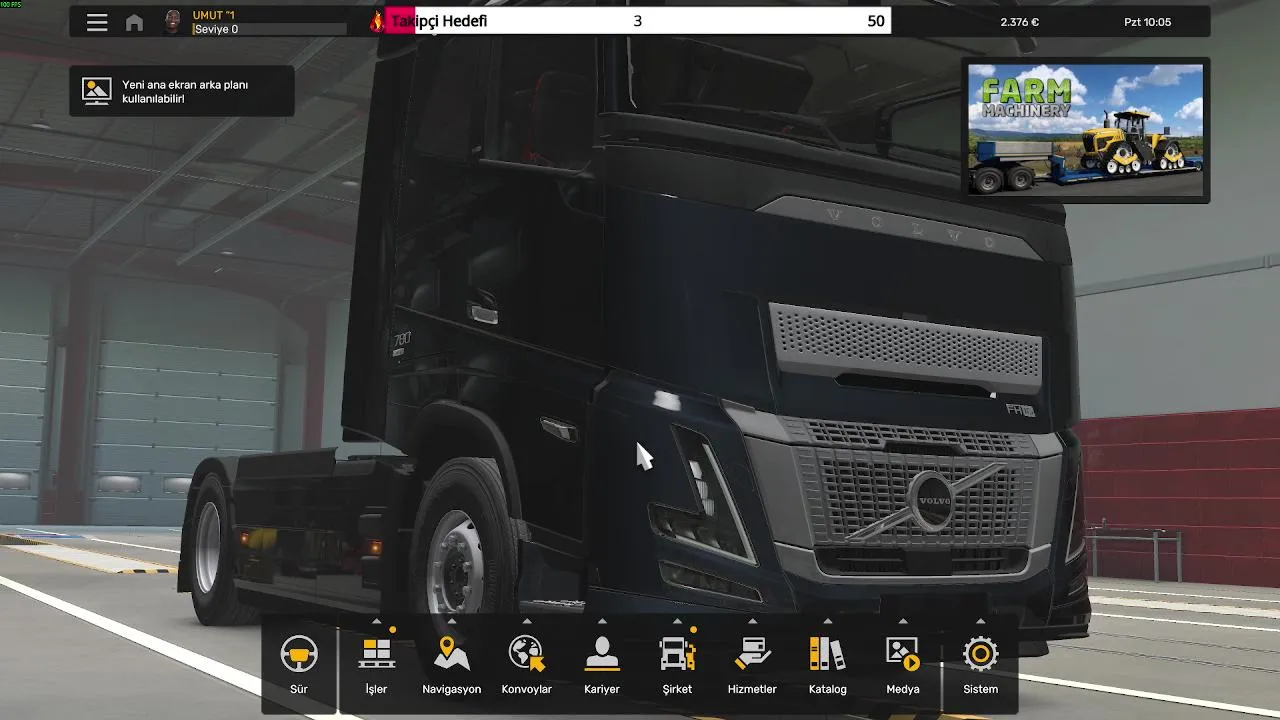Expand the arrow above Sistem

980,621
